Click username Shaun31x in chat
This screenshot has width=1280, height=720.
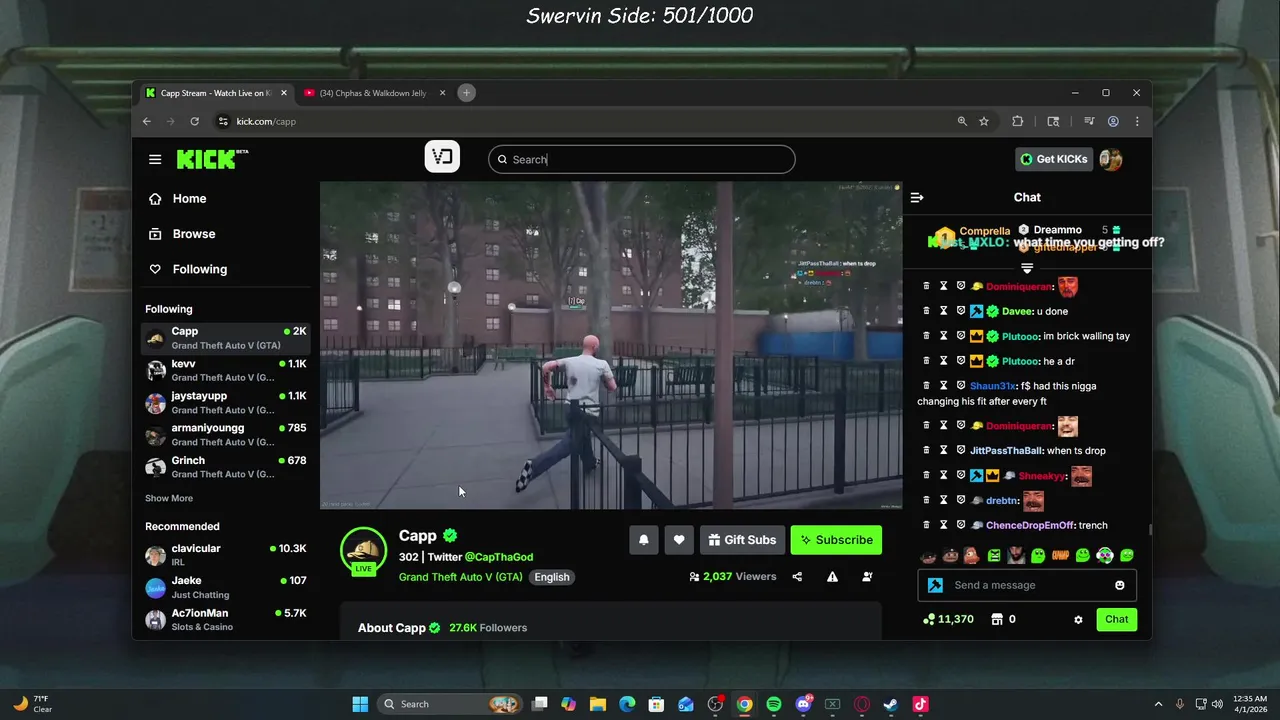992,386
